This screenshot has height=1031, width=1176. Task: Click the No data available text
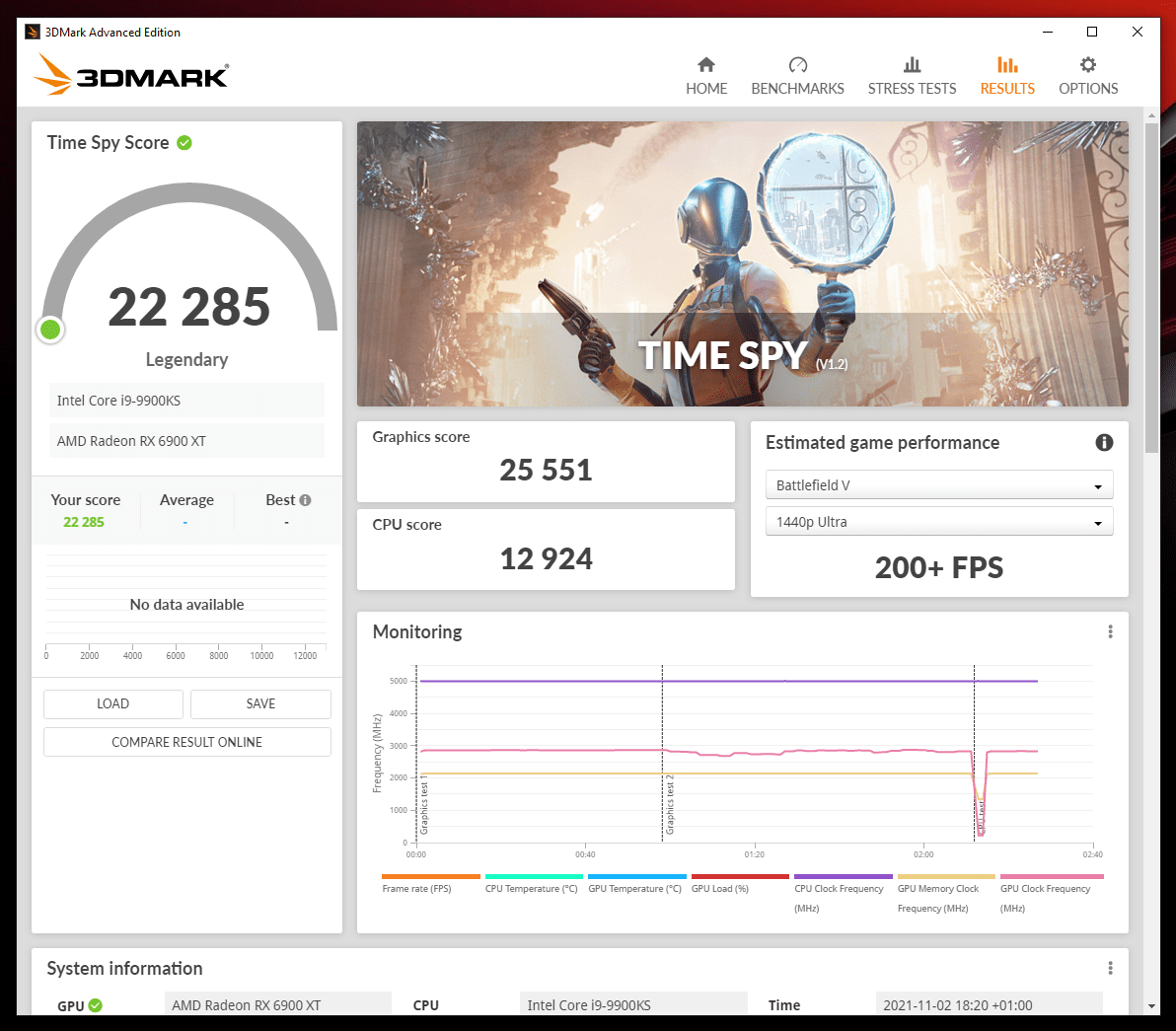click(x=186, y=605)
